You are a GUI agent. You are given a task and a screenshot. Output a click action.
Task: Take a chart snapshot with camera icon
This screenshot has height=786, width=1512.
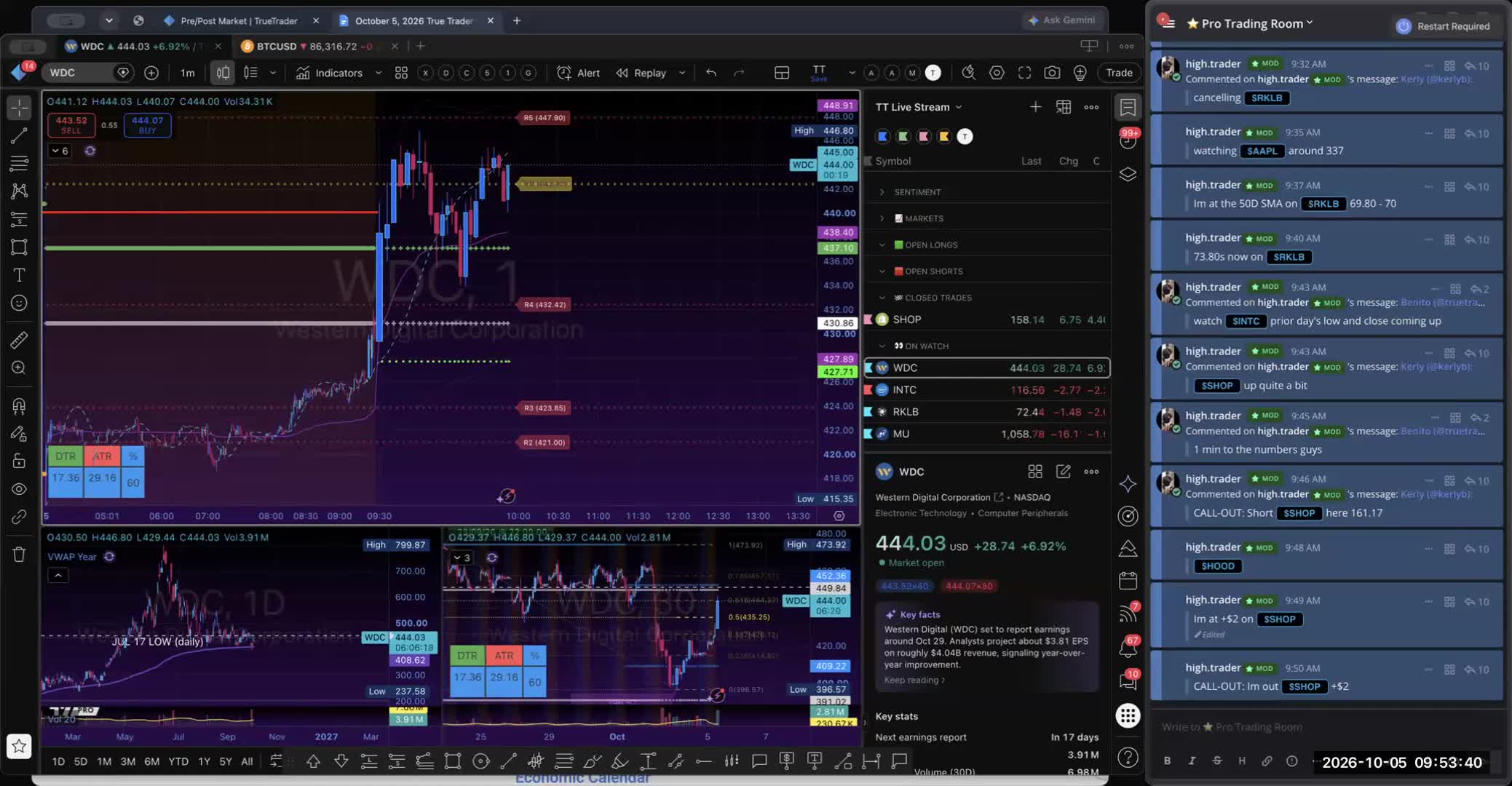point(1051,73)
